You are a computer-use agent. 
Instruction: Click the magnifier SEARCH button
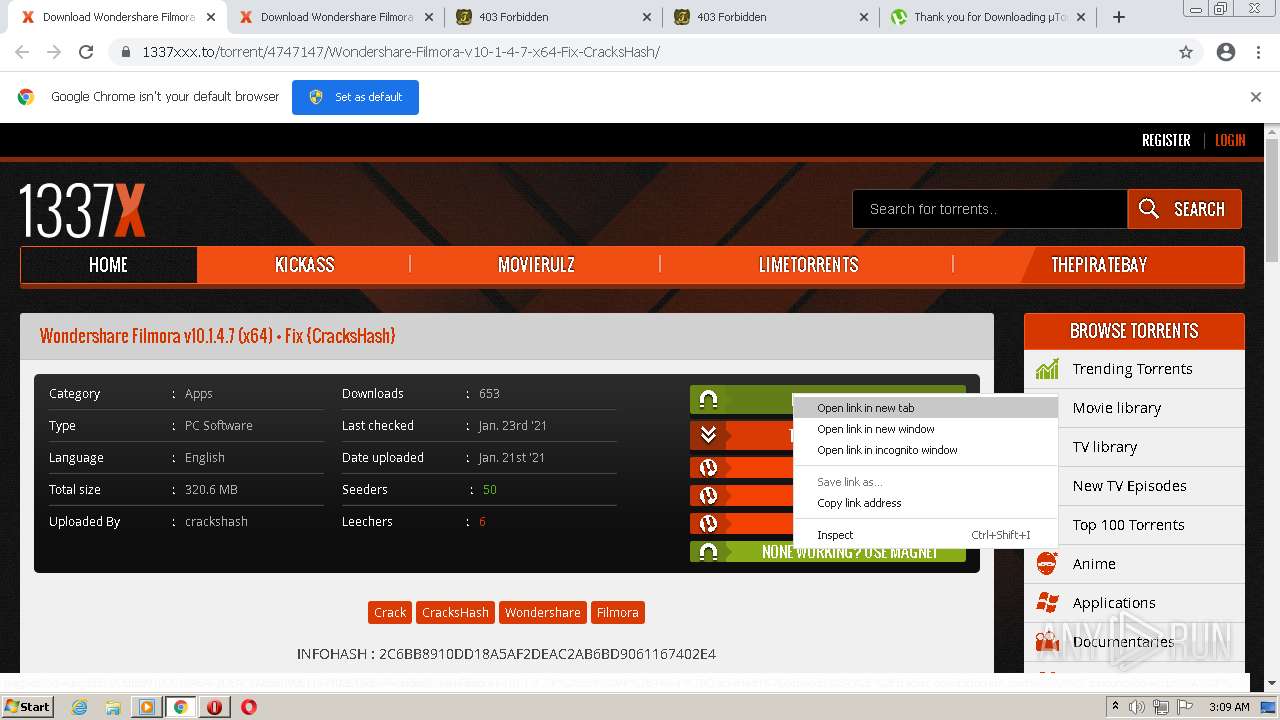[1184, 209]
